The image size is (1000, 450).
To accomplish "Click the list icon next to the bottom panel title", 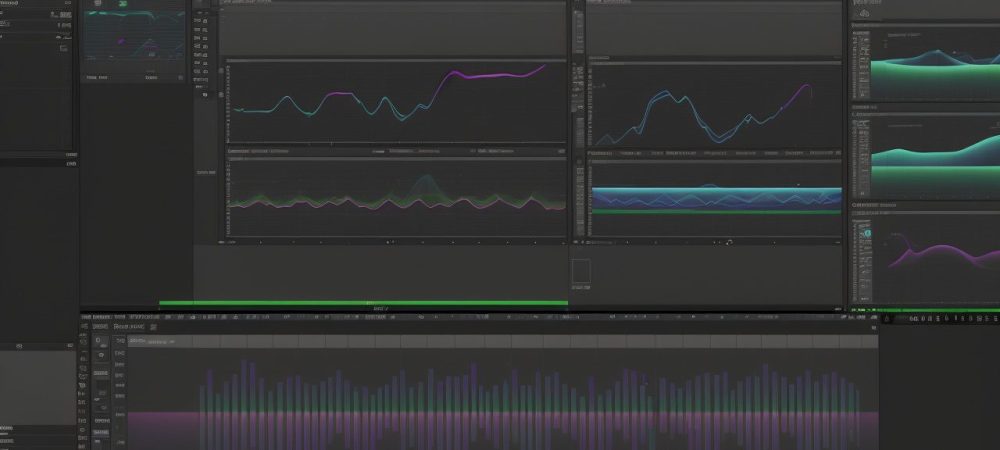I will pyautogui.click(x=153, y=327).
